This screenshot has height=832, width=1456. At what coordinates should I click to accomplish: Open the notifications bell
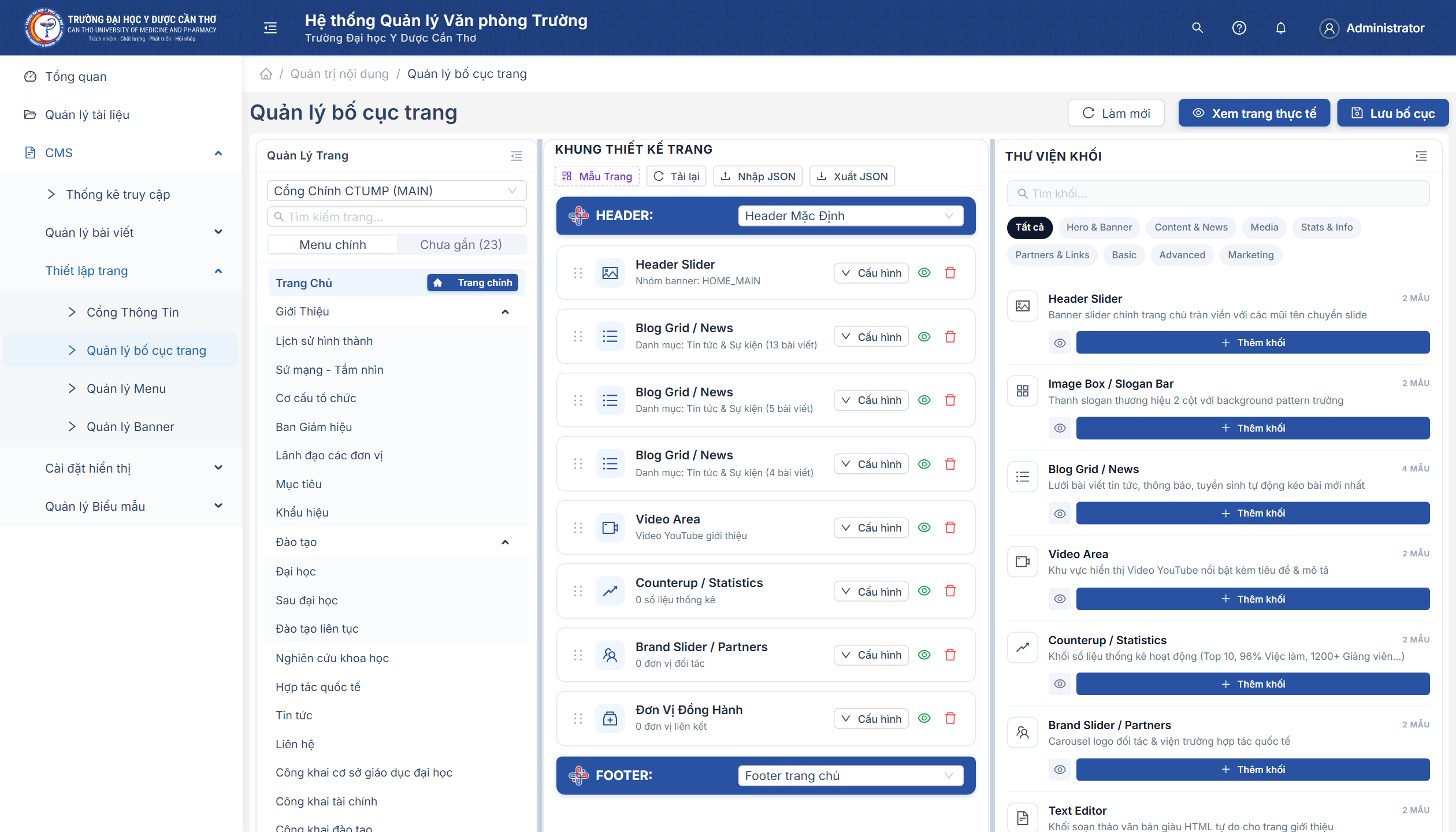pyautogui.click(x=1280, y=28)
